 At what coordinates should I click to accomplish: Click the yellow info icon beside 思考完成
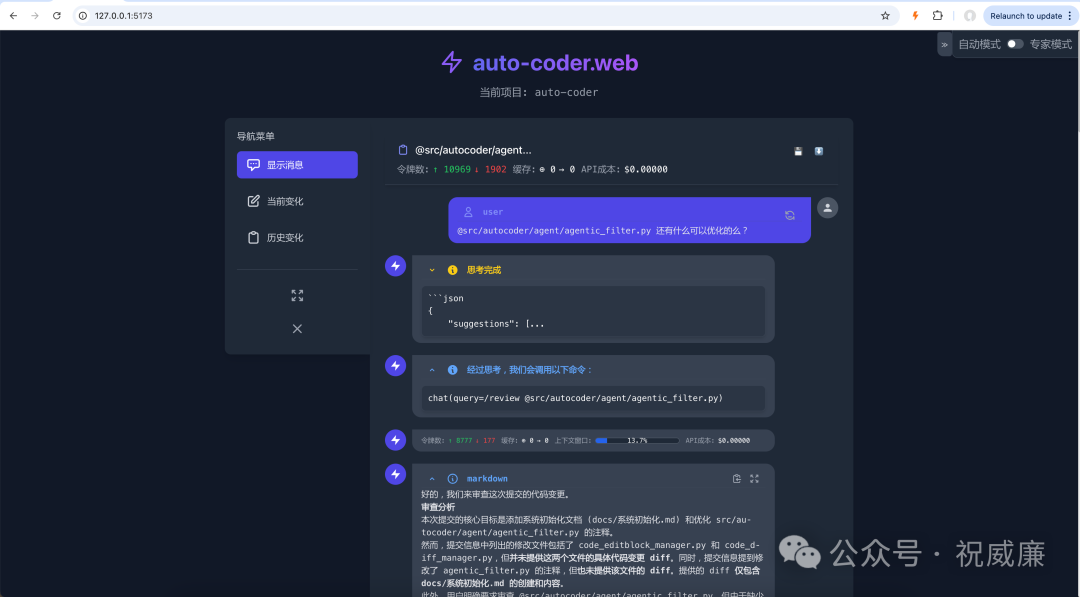453,270
